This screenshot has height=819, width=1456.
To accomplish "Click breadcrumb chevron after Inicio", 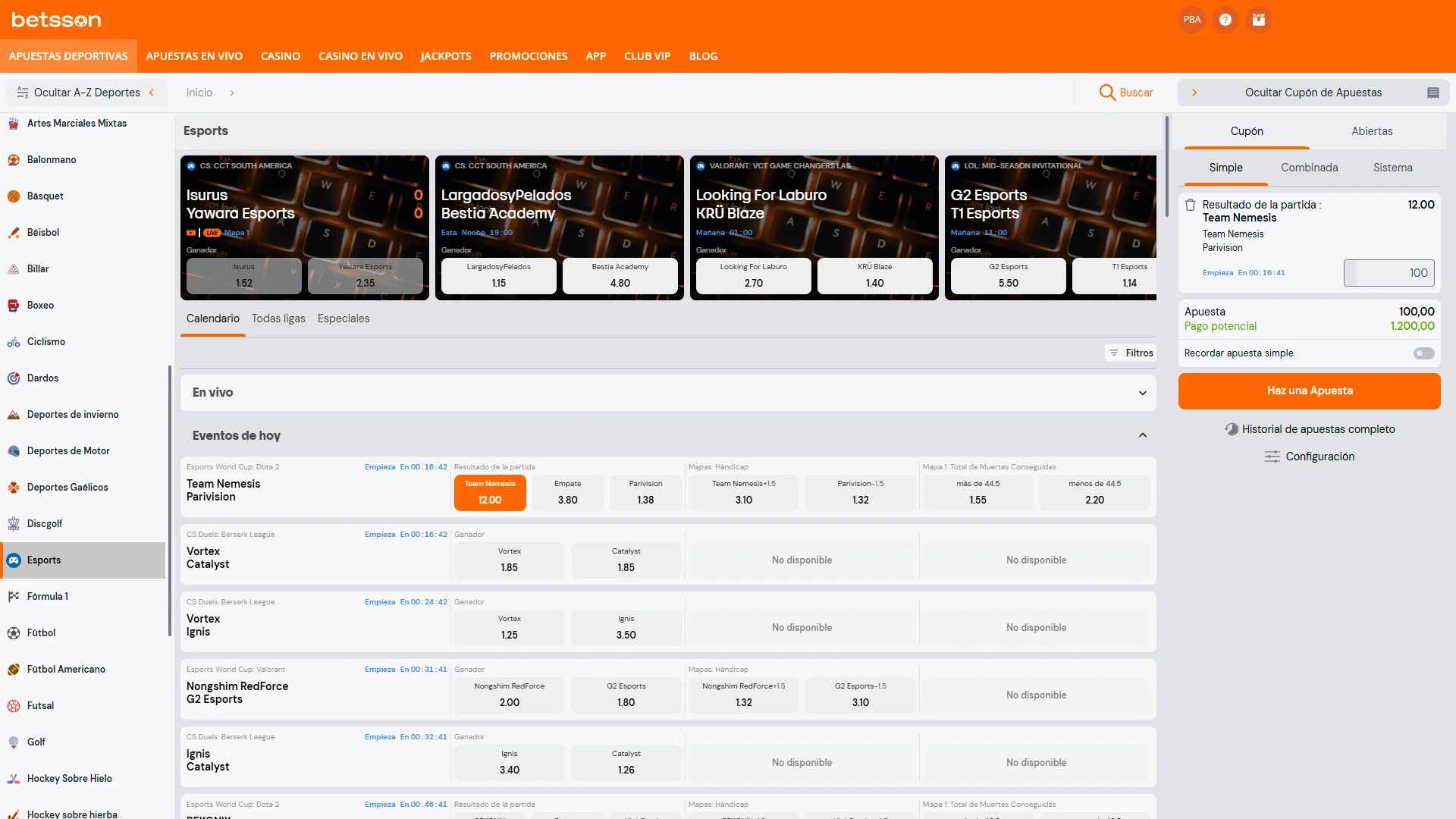I will [x=231, y=93].
